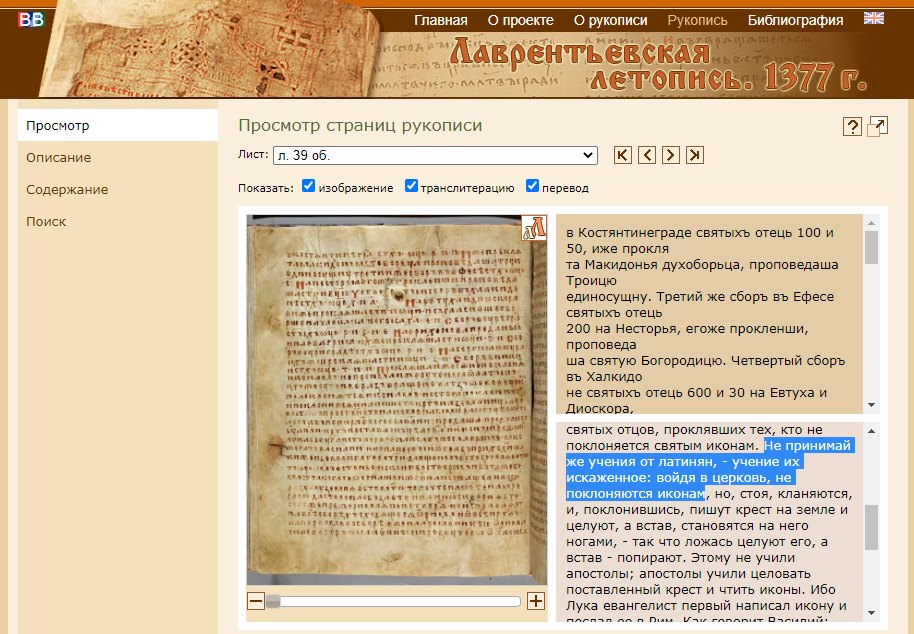
Task: Go to first folio button
Action: tap(623, 155)
